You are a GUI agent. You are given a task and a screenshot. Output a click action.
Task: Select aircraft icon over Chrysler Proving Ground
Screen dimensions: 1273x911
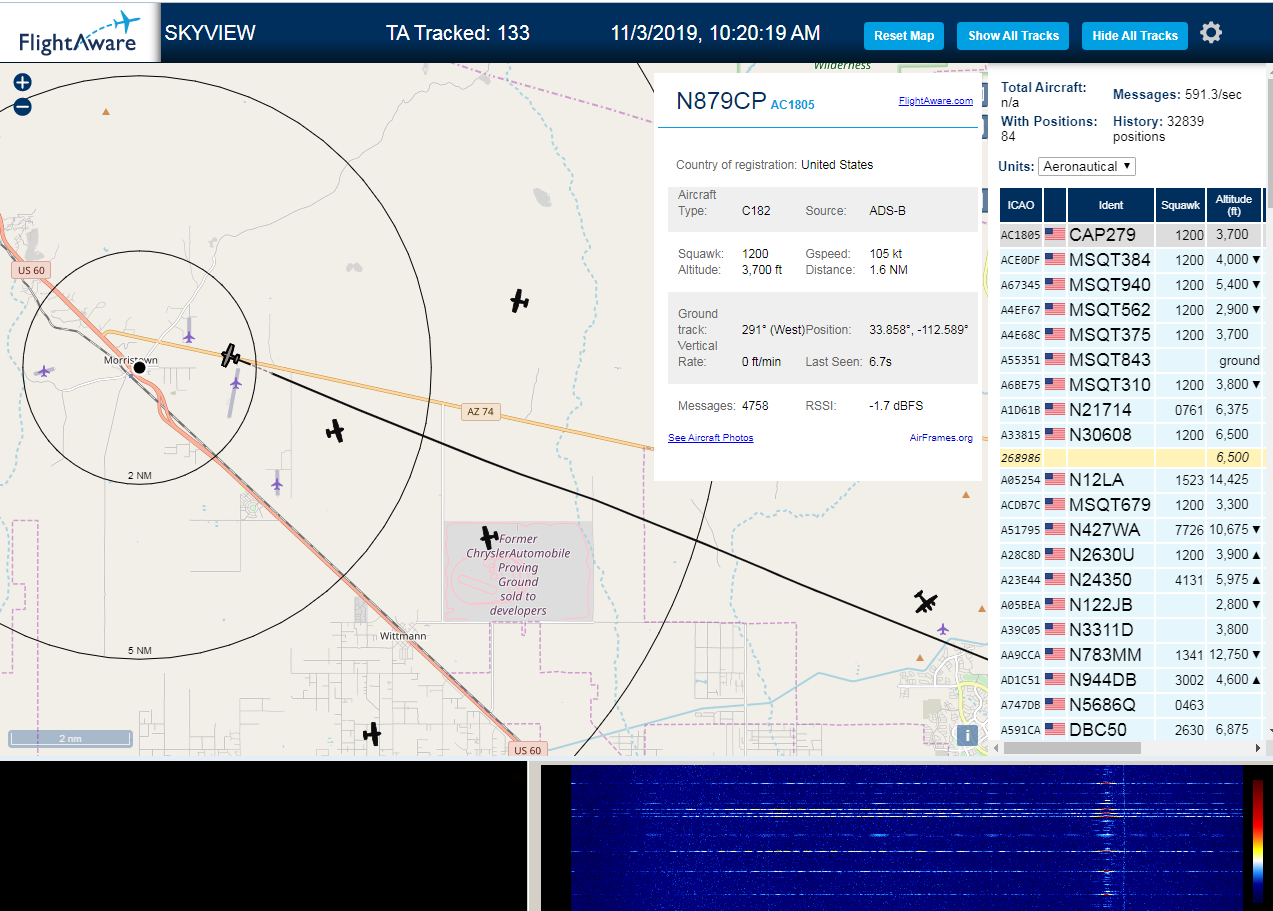(x=488, y=537)
